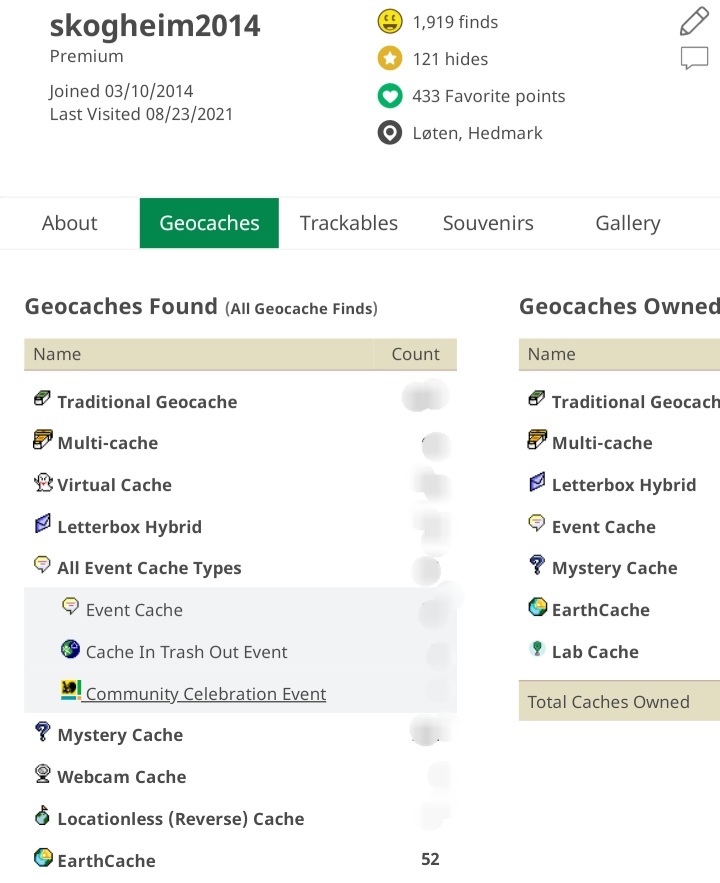The image size is (720, 883).
Task: Click Letterbox Hybrid in Geocaches Found
Action: pyautogui.click(x=129, y=527)
